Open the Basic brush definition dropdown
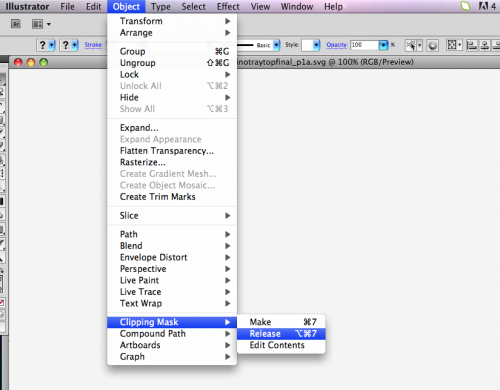This screenshot has width=500, height=390. 276,45
